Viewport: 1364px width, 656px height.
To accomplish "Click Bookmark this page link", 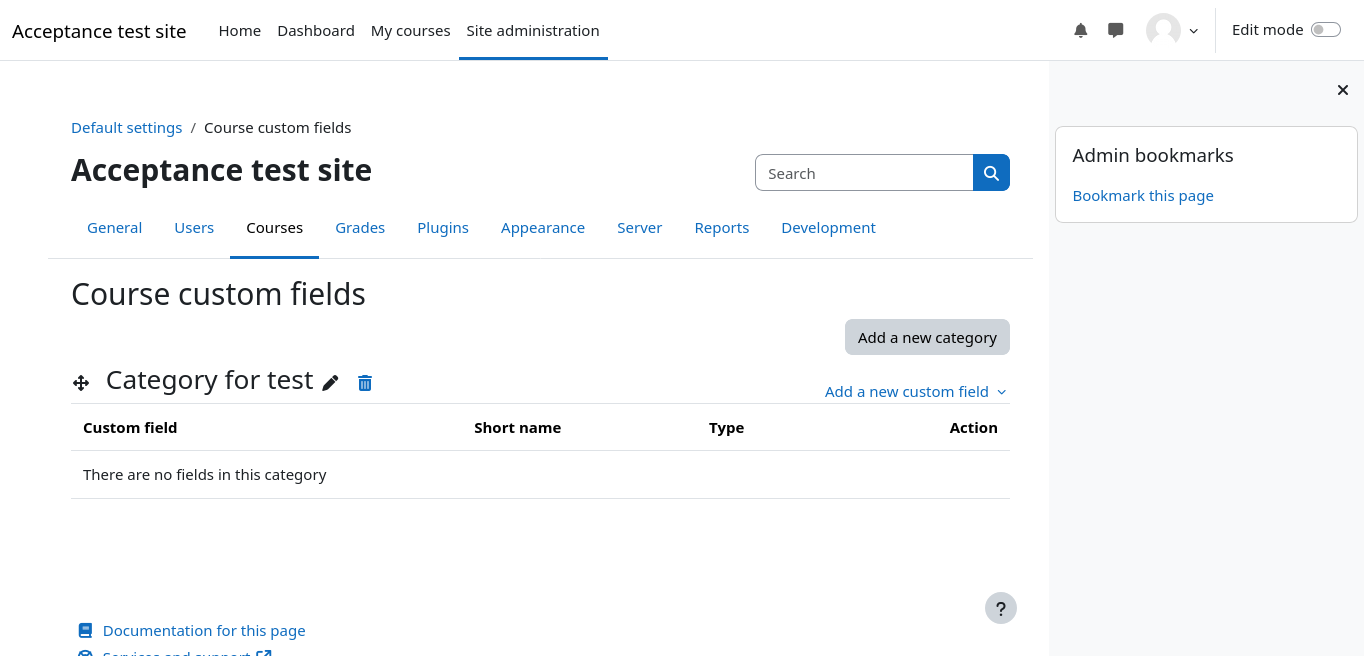I will tap(1143, 196).
